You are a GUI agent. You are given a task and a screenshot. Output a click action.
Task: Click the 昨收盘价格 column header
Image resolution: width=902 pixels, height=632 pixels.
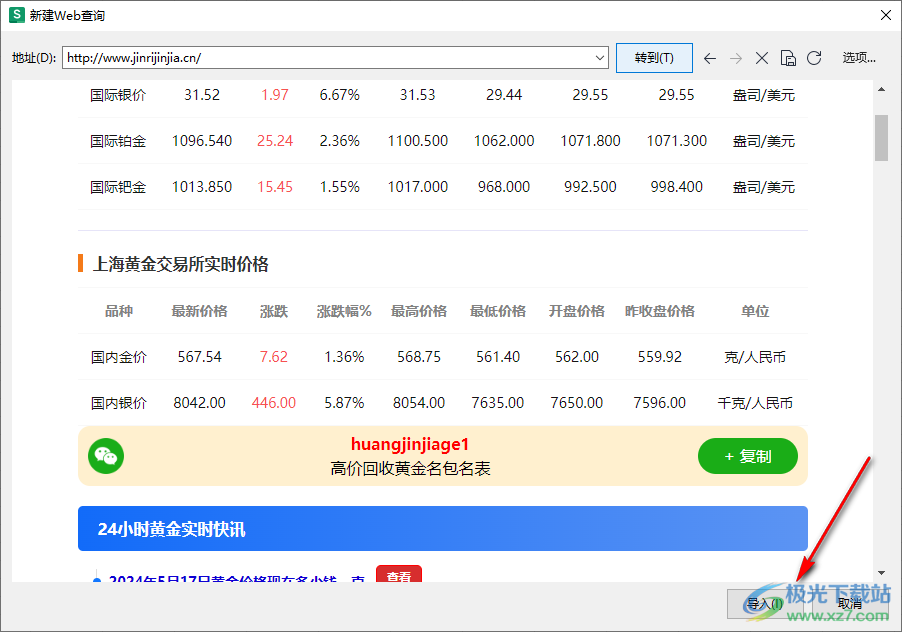pyautogui.click(x=660, y=311)
